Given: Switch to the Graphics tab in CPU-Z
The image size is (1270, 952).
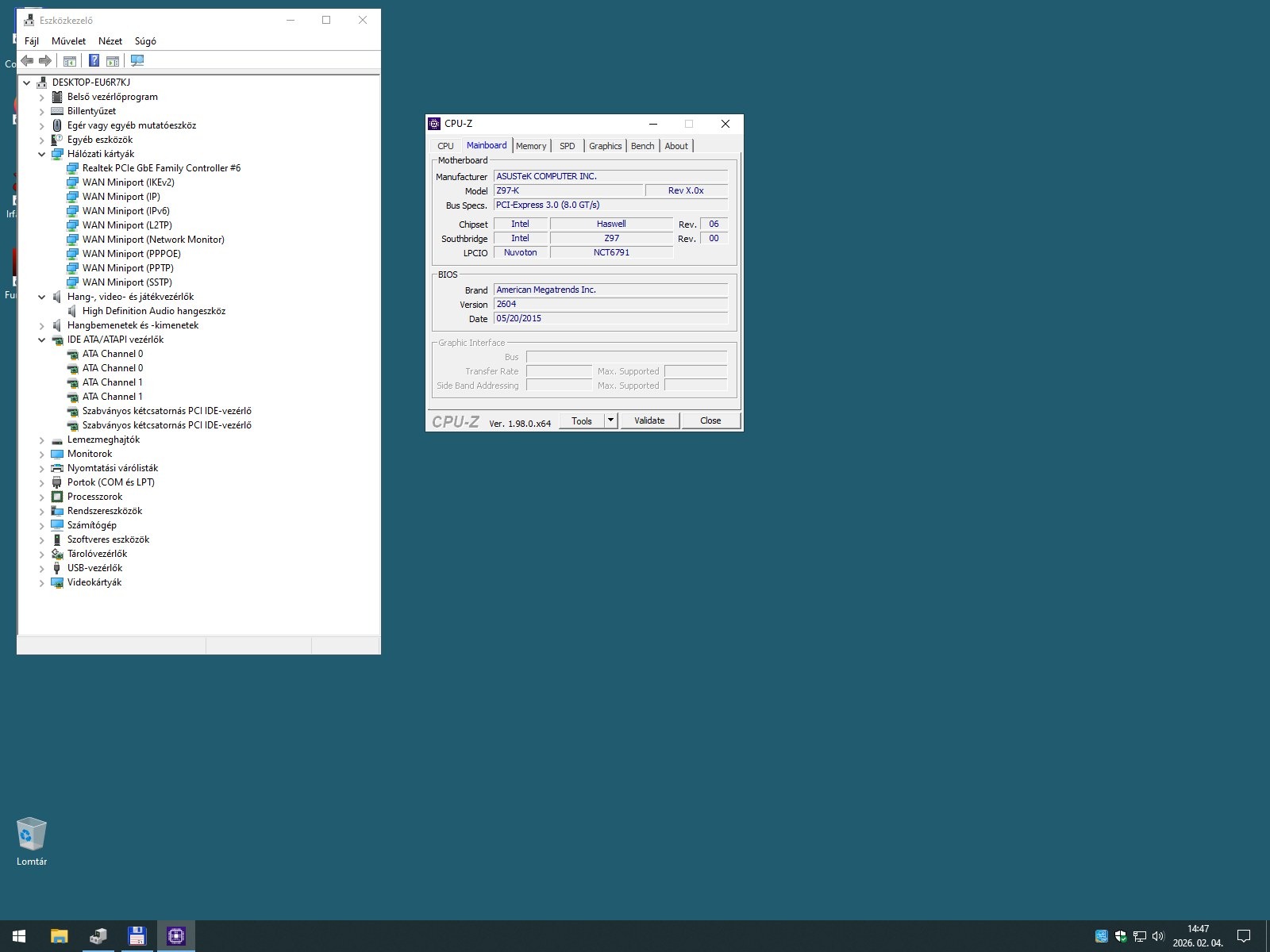Looking at the screenshot, I should [606, 146].
